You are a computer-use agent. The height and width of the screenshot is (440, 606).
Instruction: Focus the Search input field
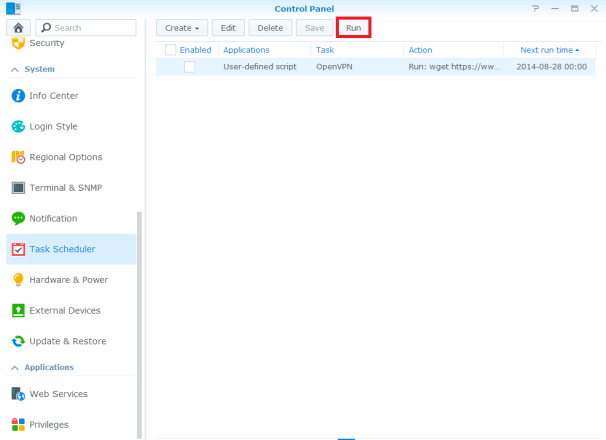(86, 28)
